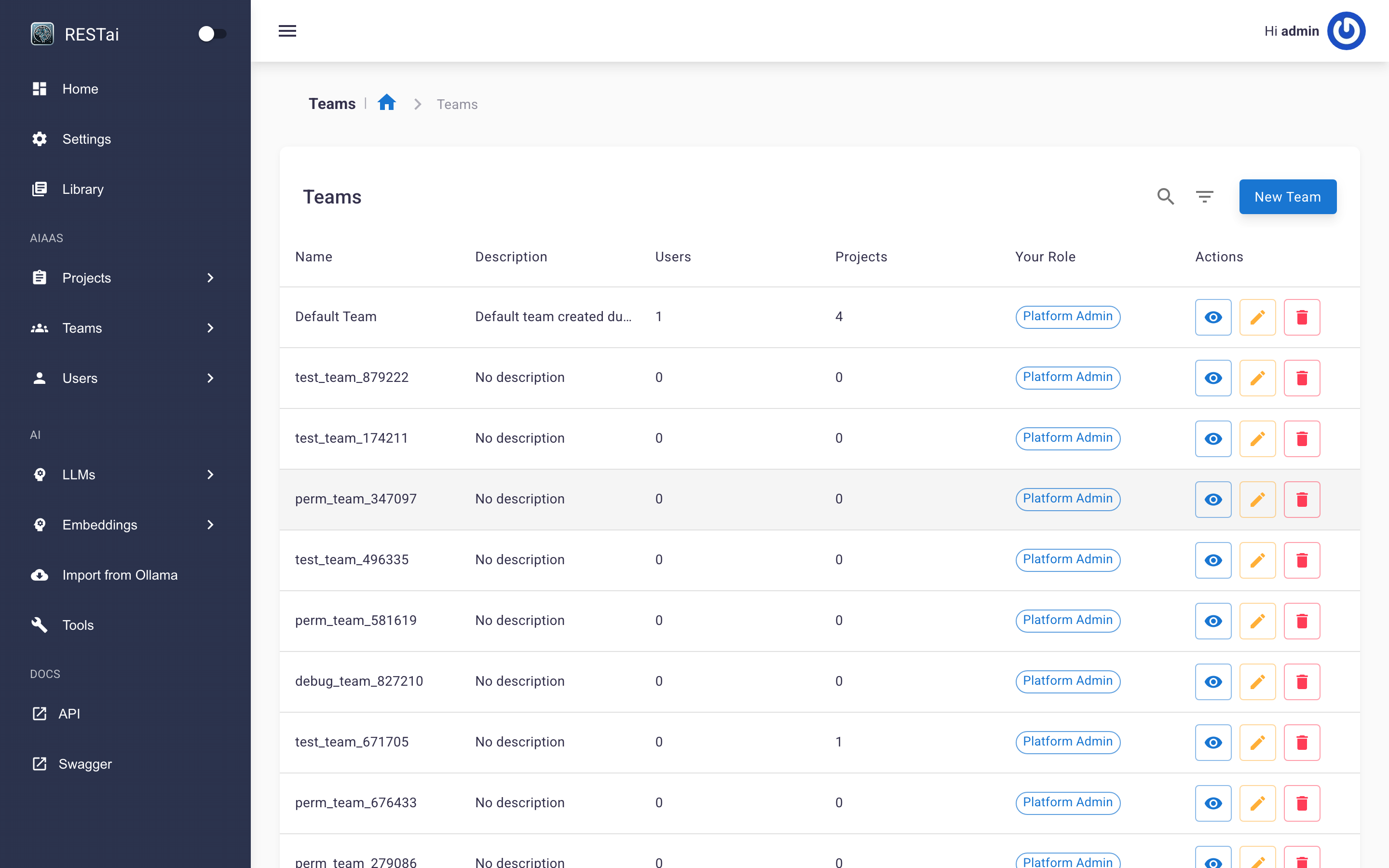Edit the Default Team with pencil icon
1389x868 pixels.
click(1257, 317)
